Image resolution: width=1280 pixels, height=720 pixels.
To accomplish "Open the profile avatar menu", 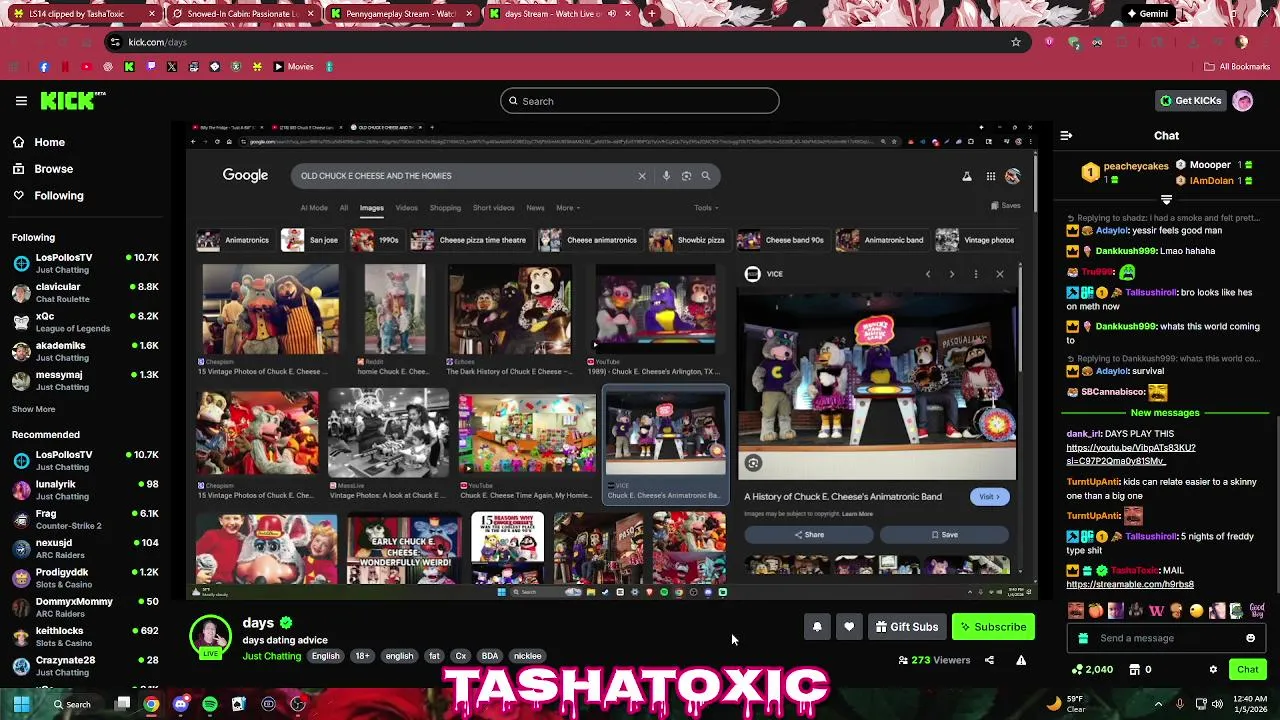I will pos(1243,101).
